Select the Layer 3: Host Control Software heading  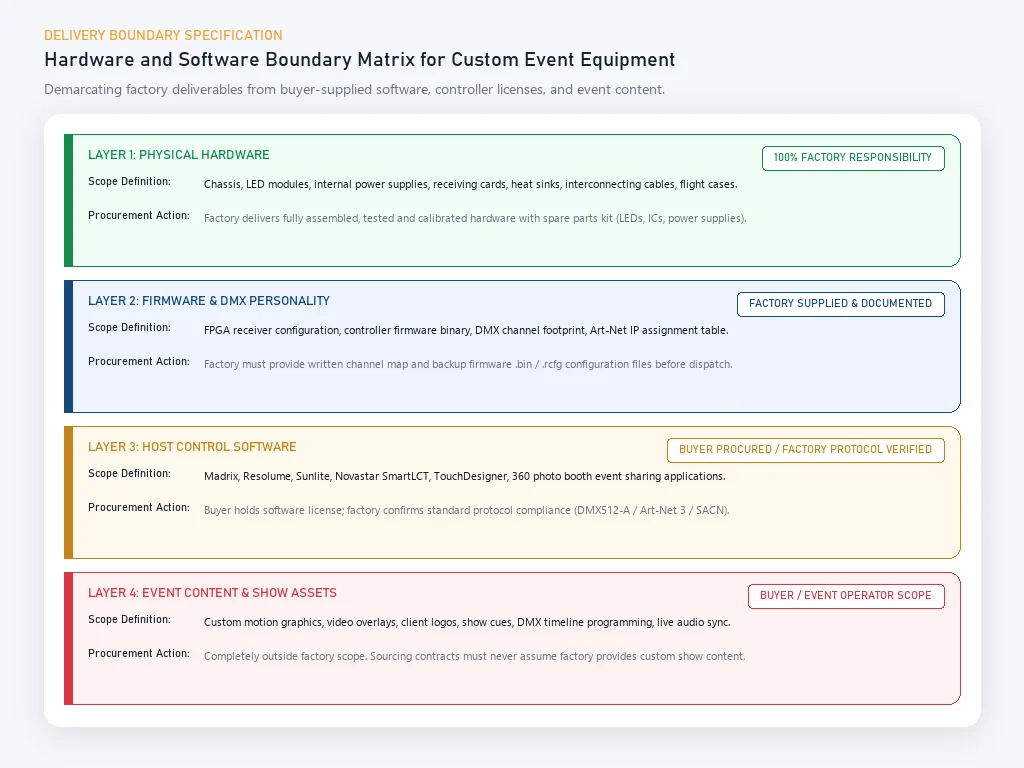[x=192, y=447]
